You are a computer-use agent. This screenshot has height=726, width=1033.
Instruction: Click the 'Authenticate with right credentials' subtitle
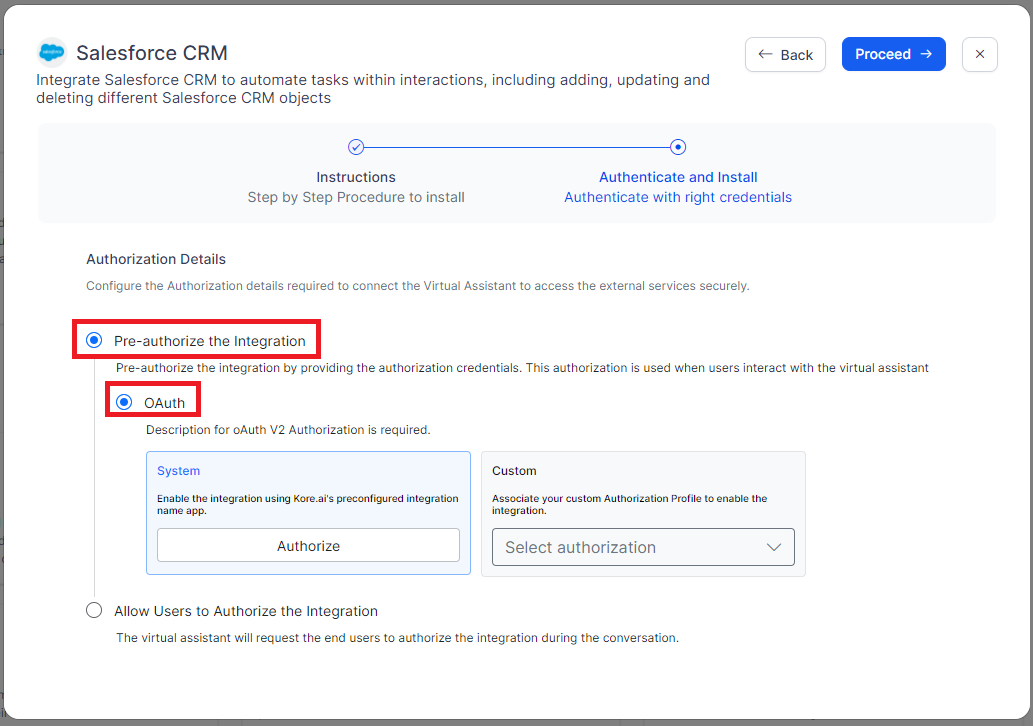pyautogui.click(x=678, y=197)
